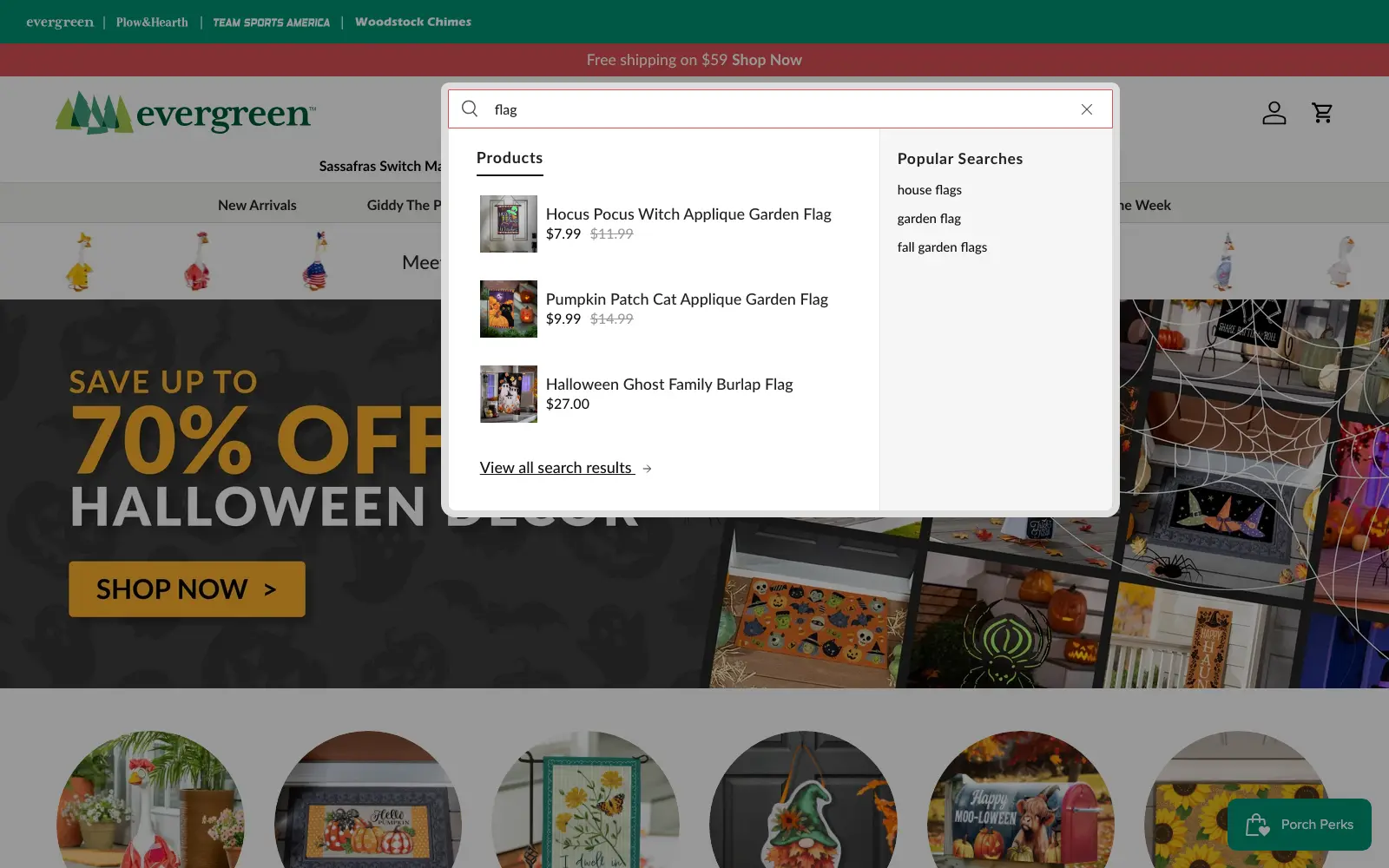The image size is (1389, 868).
Task: Click the SHOP NOW Halloween button
Action: [187, 589]
